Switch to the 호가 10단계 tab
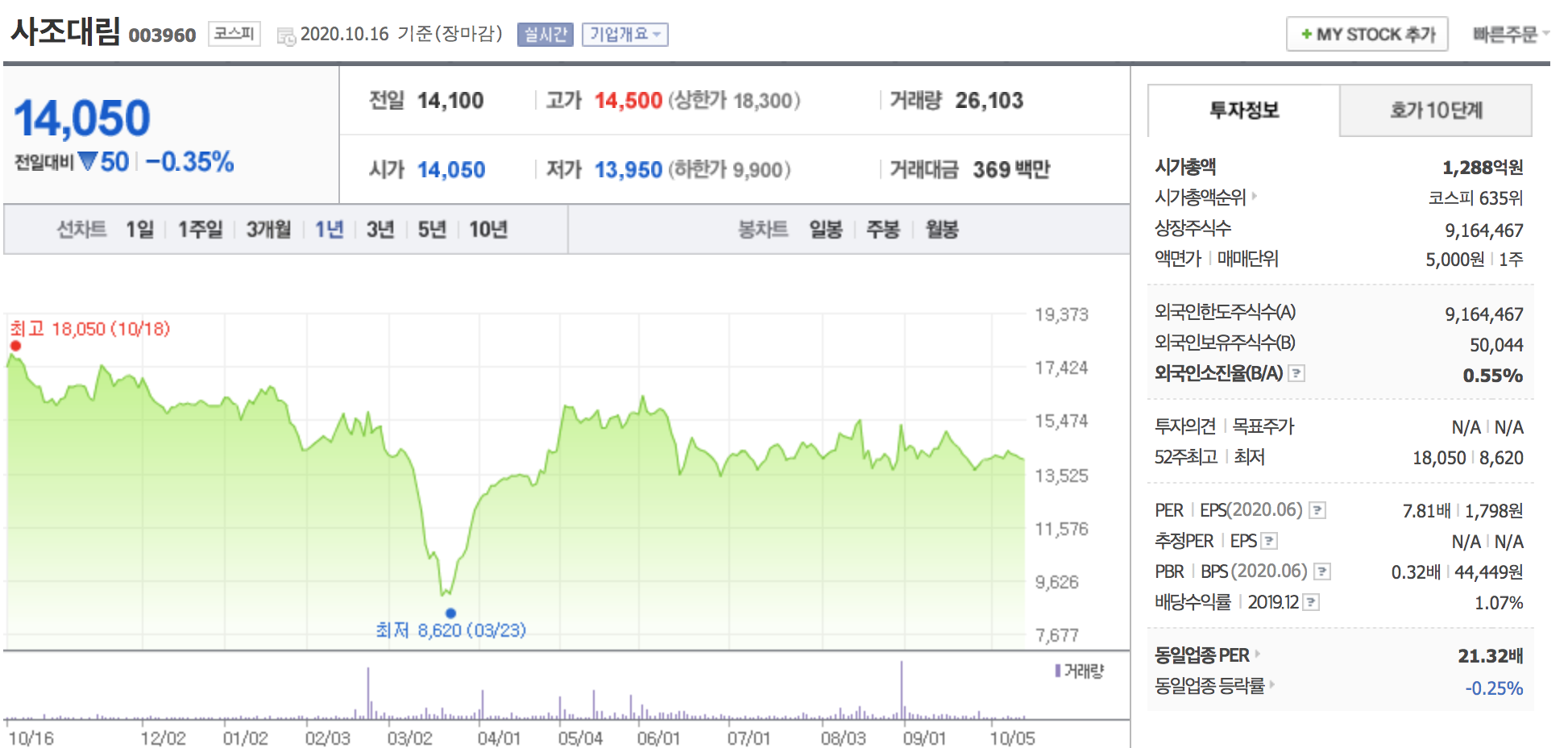 pos(1436,110)
